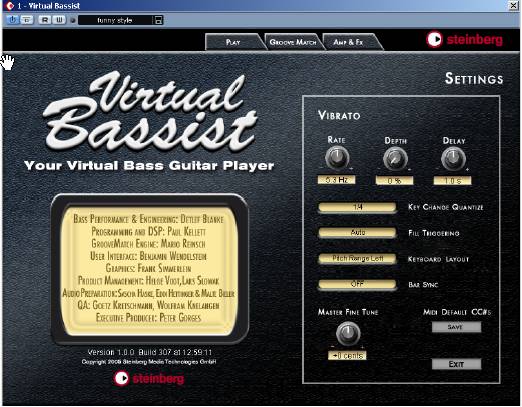Open the Keyboard Layout Pitch Range Left dropdown
522x407 pixels.
click(x=357, y=258)
